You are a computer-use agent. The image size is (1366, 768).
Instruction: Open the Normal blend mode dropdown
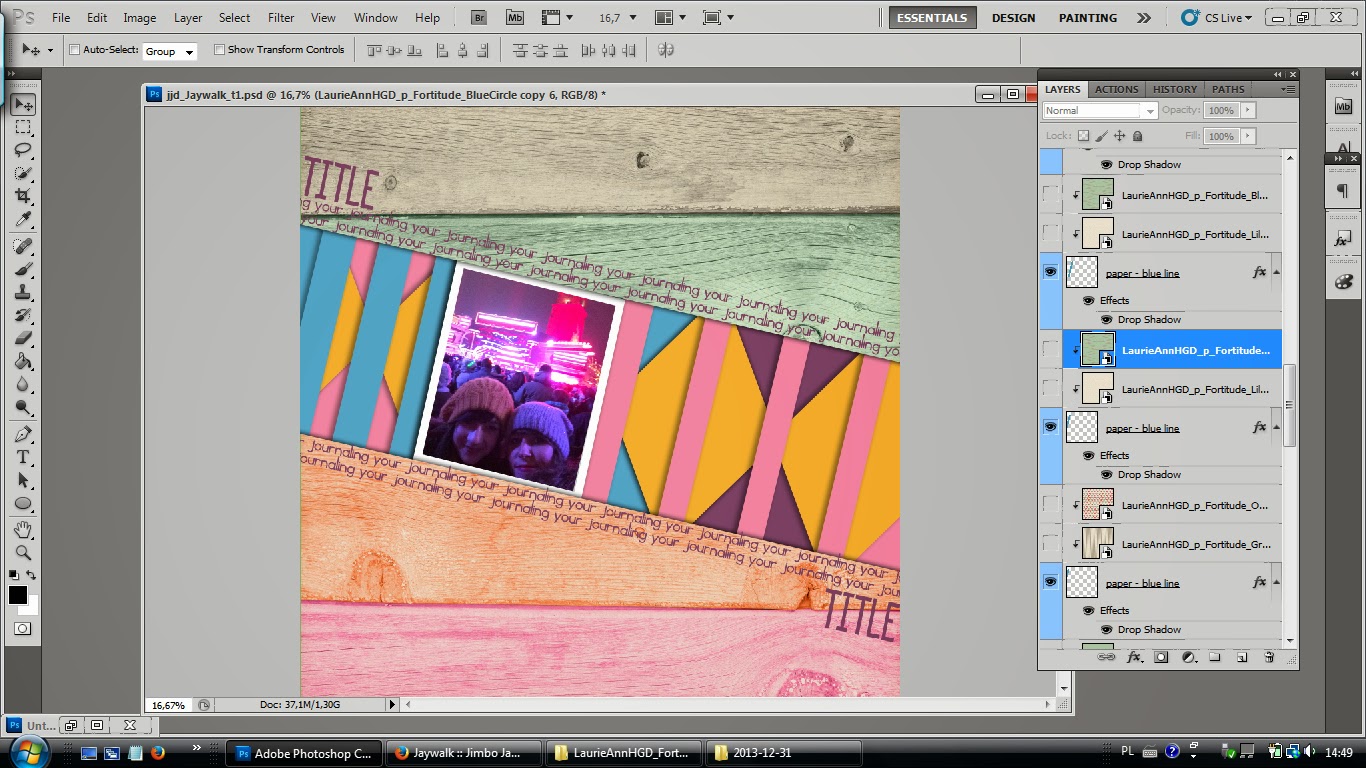click(x=1099, y=111)
